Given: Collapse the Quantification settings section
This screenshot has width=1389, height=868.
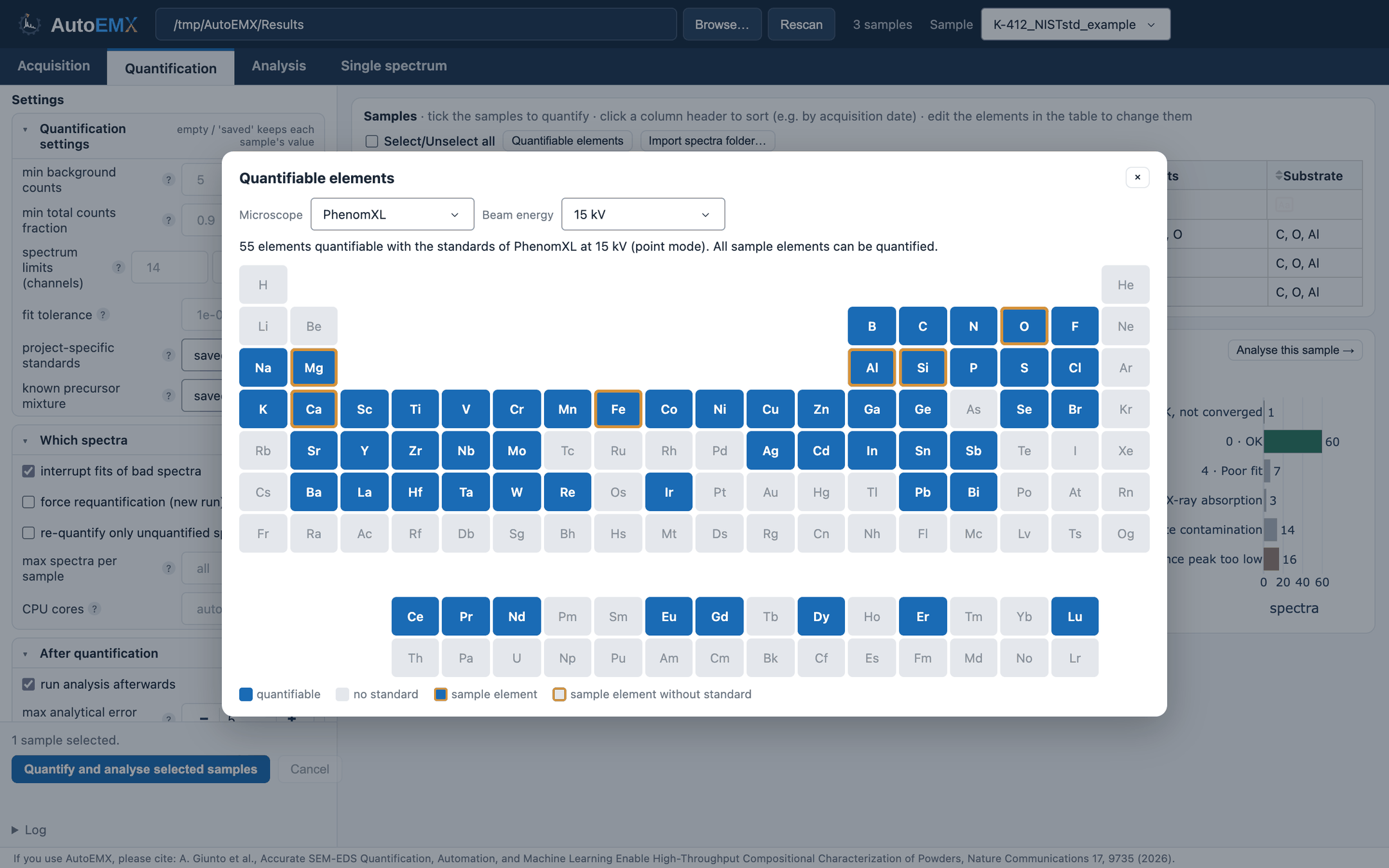Looking at the screenshot, I should point(25,129).
